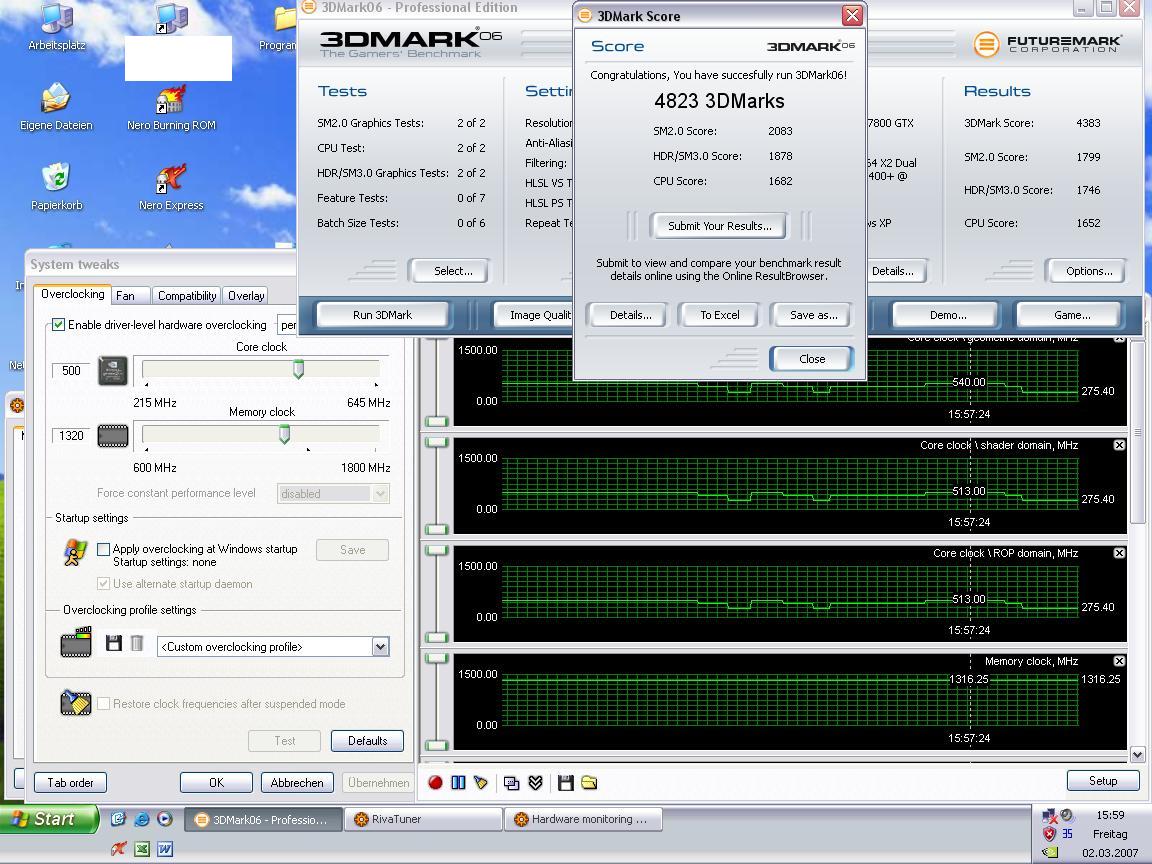1152x864 pixels.
Task: Click the Core clock slider handle
Action: [298, 369]
